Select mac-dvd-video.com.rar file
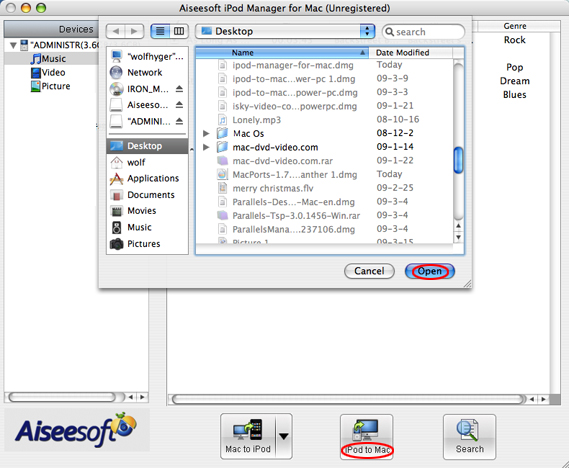The width and height of the screenshot is (569, 468). pyautogui.click(x=324, y=161)
